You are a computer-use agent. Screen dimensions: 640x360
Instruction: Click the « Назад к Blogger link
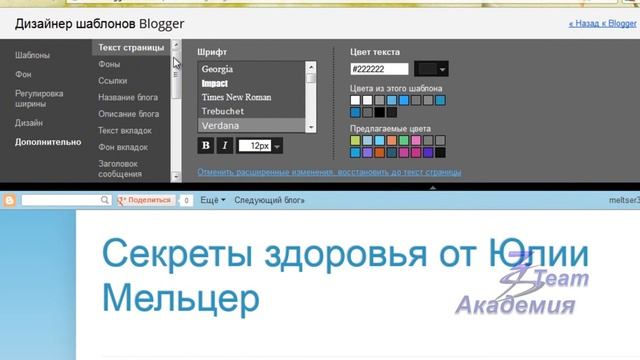click(x=603, y=24)
